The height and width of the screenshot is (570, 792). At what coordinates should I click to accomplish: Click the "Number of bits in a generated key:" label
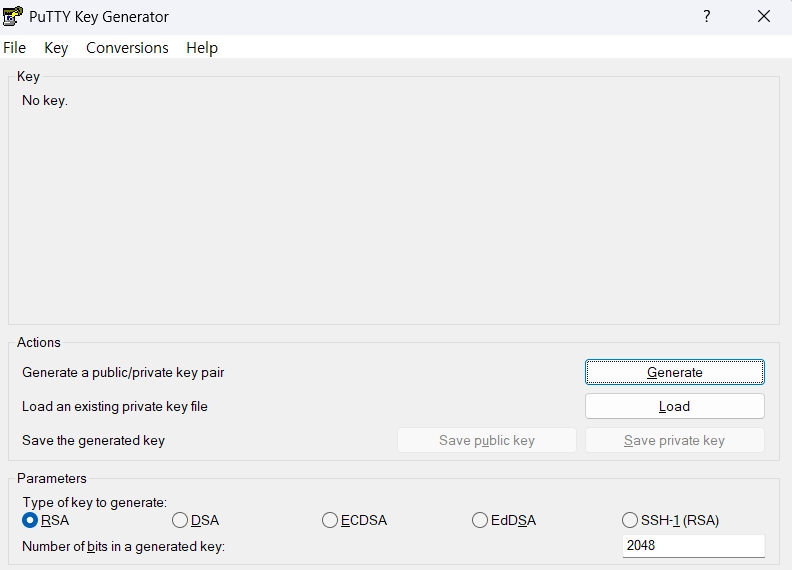coord(124,546)
